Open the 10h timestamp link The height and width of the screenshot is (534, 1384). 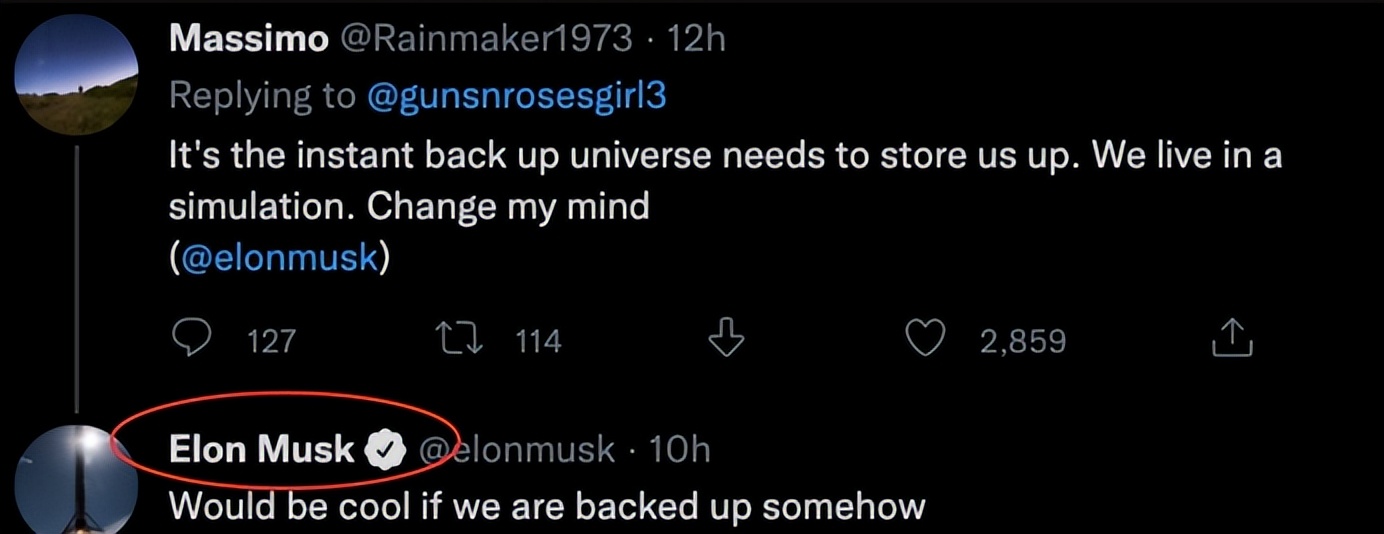(x=679, y=450)
